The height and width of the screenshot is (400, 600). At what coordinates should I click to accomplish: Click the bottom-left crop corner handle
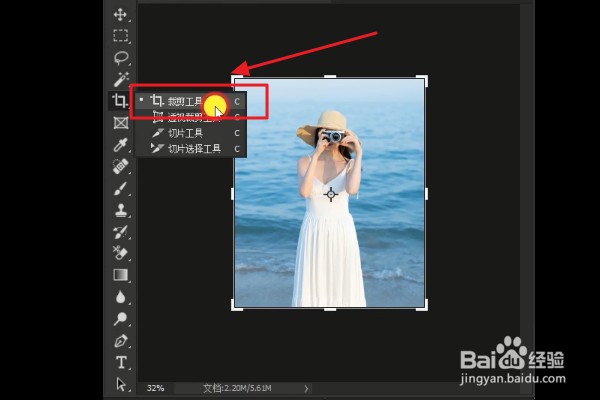[x=237, y=305]
